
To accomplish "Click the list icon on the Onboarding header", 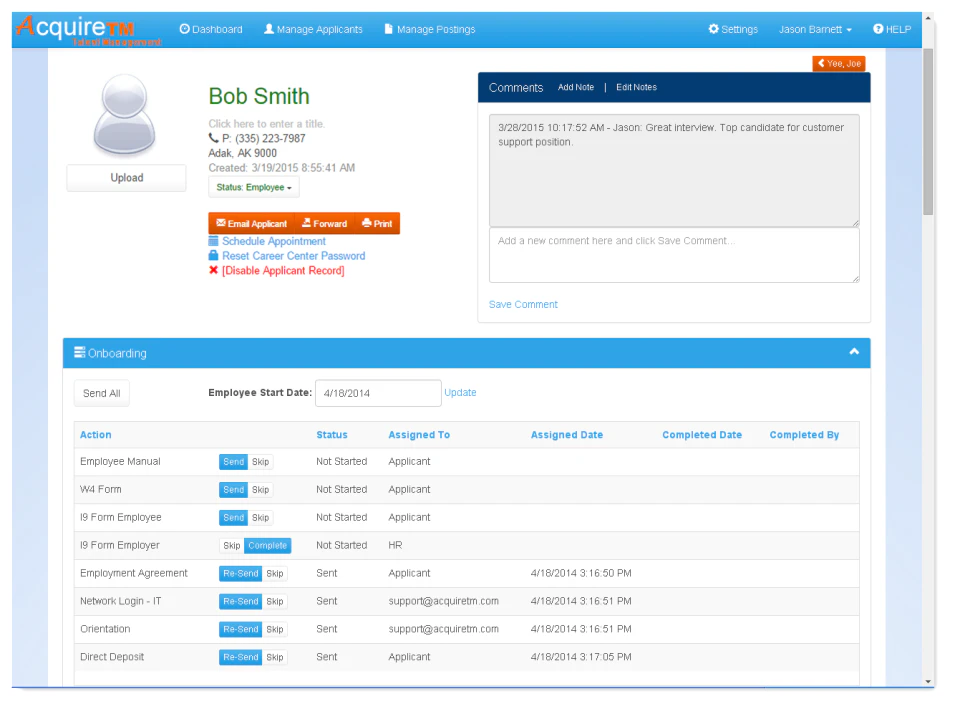I will point(81,353).
